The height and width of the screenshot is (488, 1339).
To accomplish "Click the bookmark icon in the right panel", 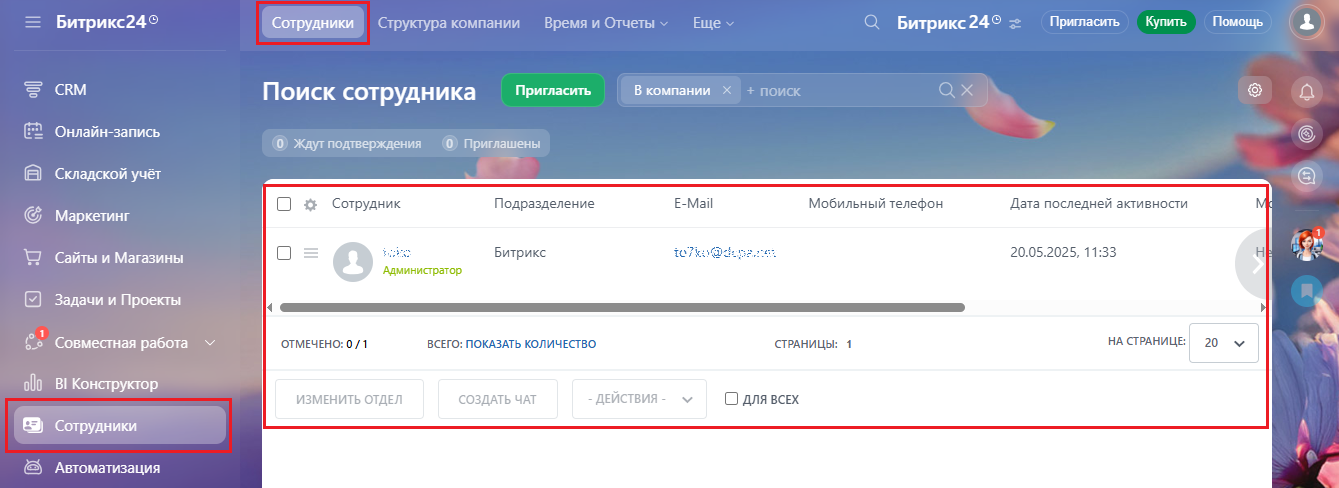I will [1306, 291].
